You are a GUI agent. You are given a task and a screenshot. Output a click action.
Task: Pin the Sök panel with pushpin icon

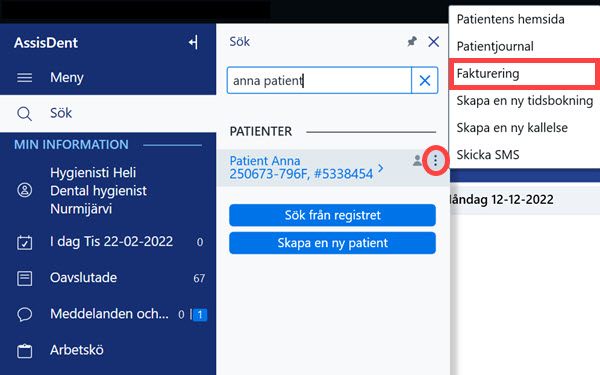[412, 41]
